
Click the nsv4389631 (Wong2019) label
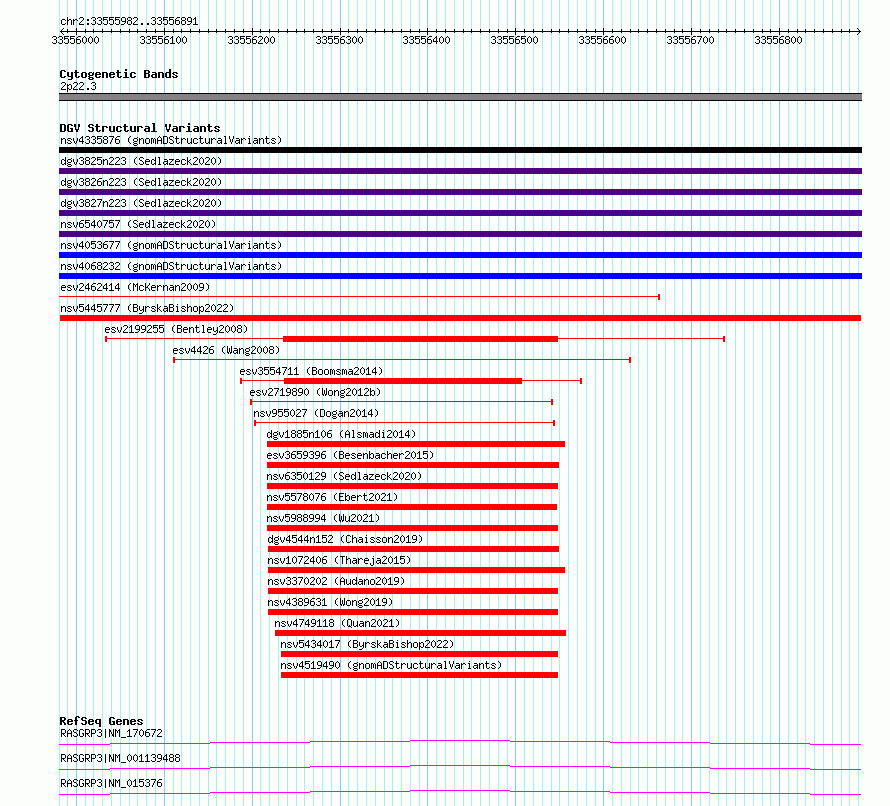(330, 602)
